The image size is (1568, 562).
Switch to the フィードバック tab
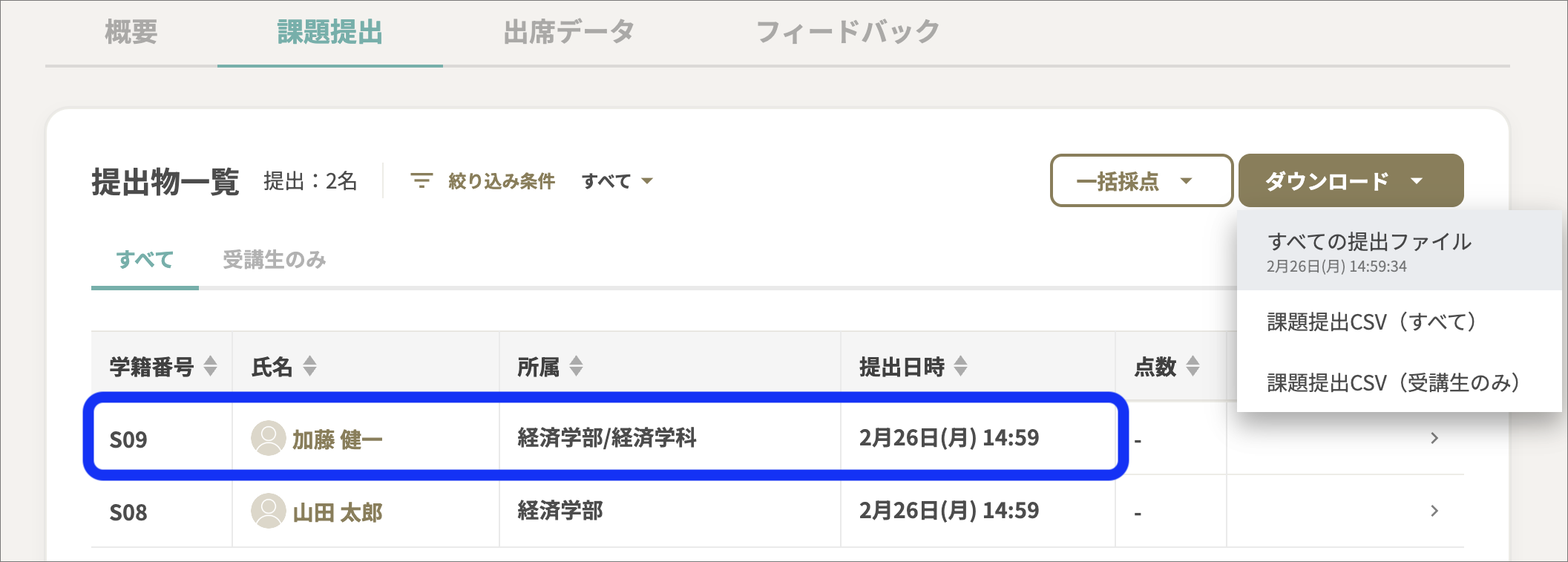pyautogui.click(x=848, y=32)
